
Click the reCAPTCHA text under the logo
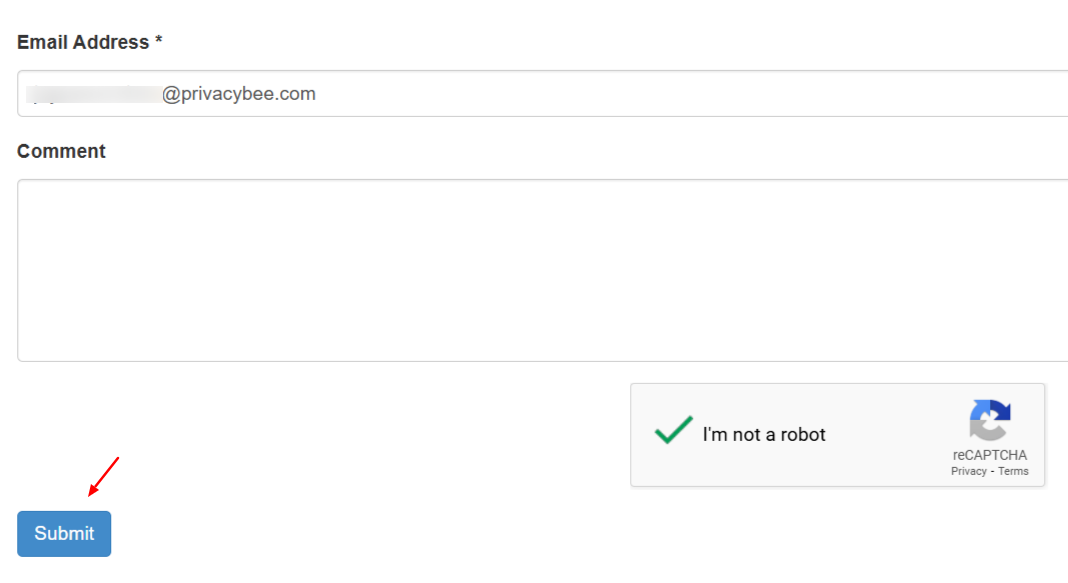[x=990, y=455]
